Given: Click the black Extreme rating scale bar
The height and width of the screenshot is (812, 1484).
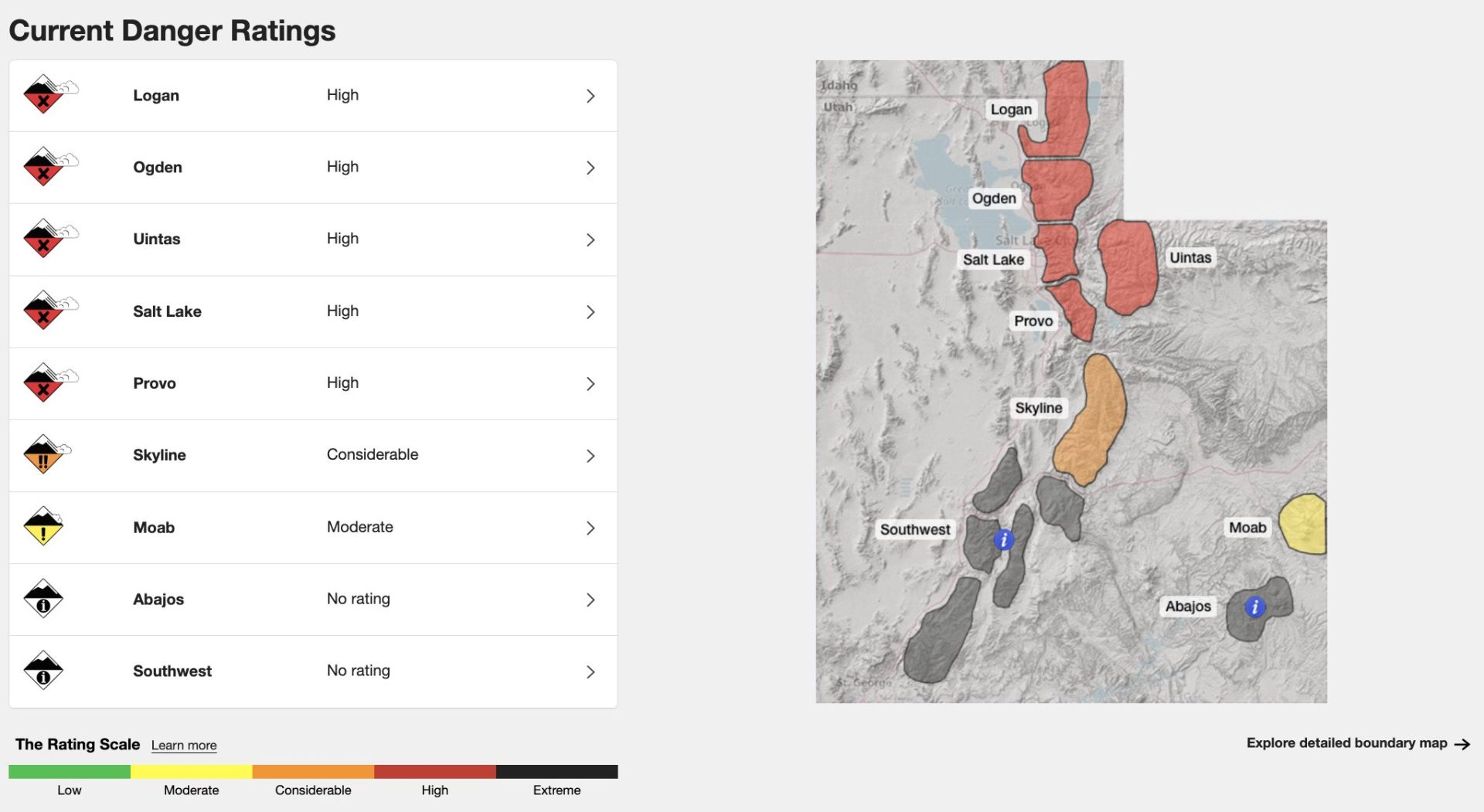Looking at the screenshot, I should (x=557, y=771).
